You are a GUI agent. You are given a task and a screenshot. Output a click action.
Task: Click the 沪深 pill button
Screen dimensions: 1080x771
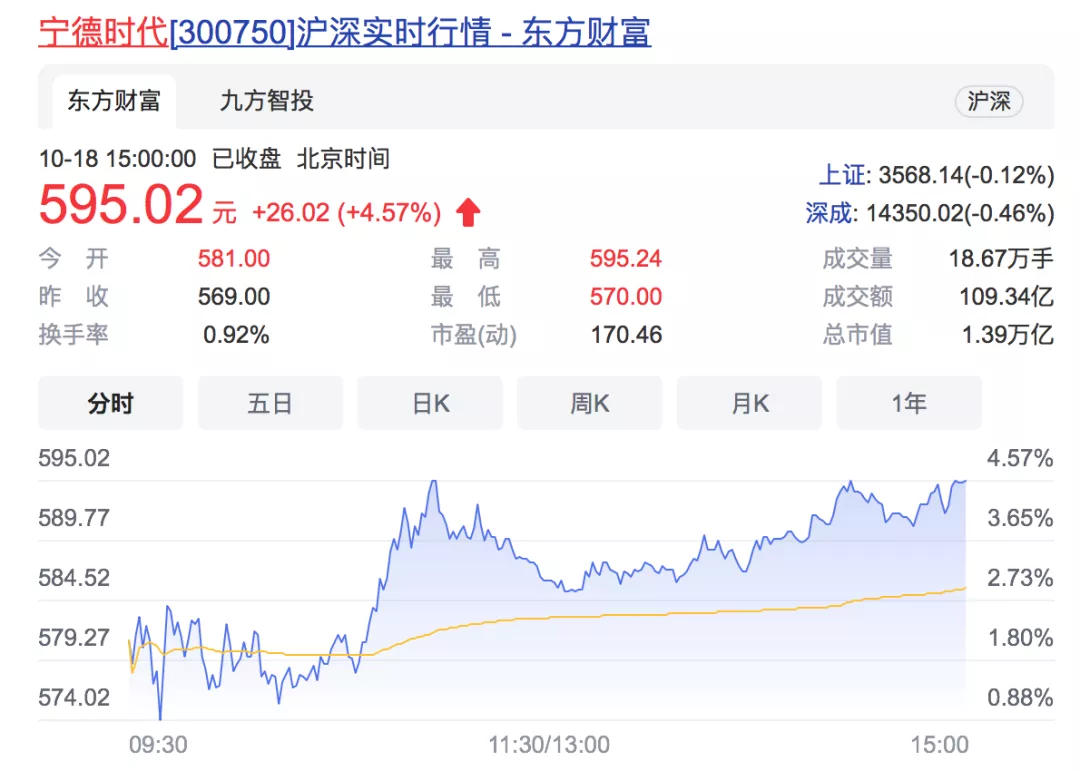coord(988,101)
